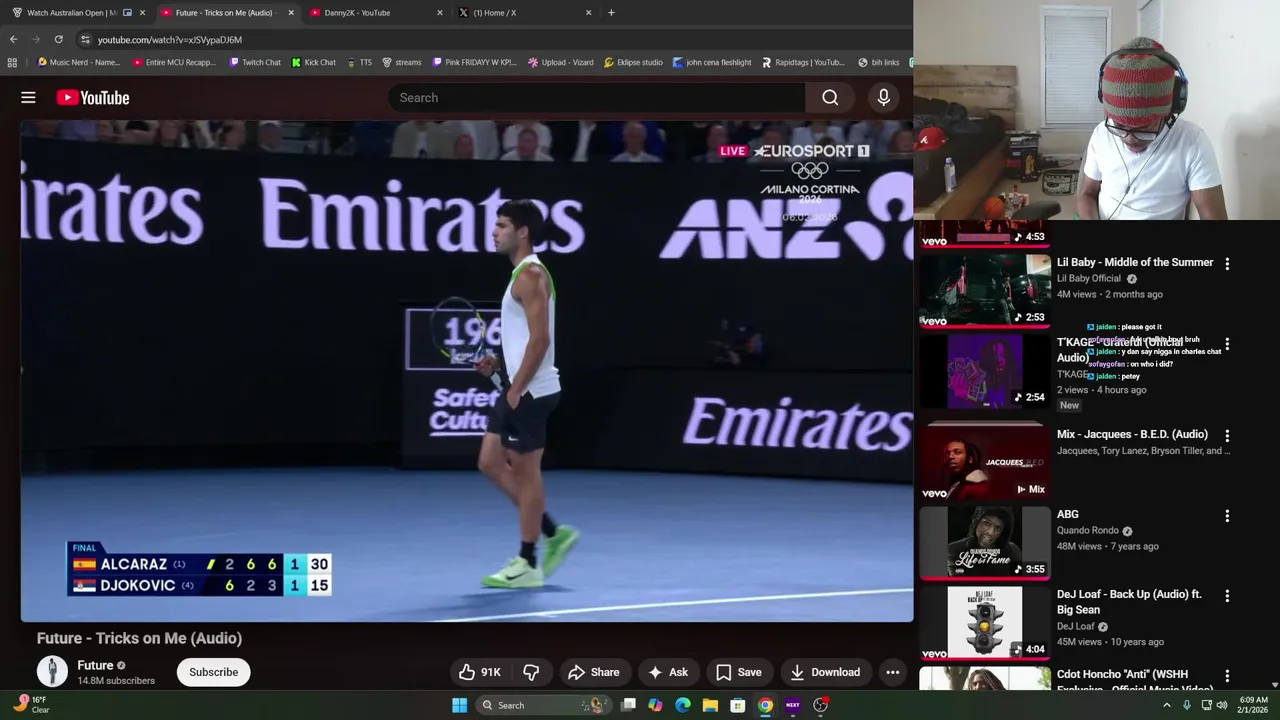Start voice search with the microphone
1280x720 pixels.
[x=883, y=97]
